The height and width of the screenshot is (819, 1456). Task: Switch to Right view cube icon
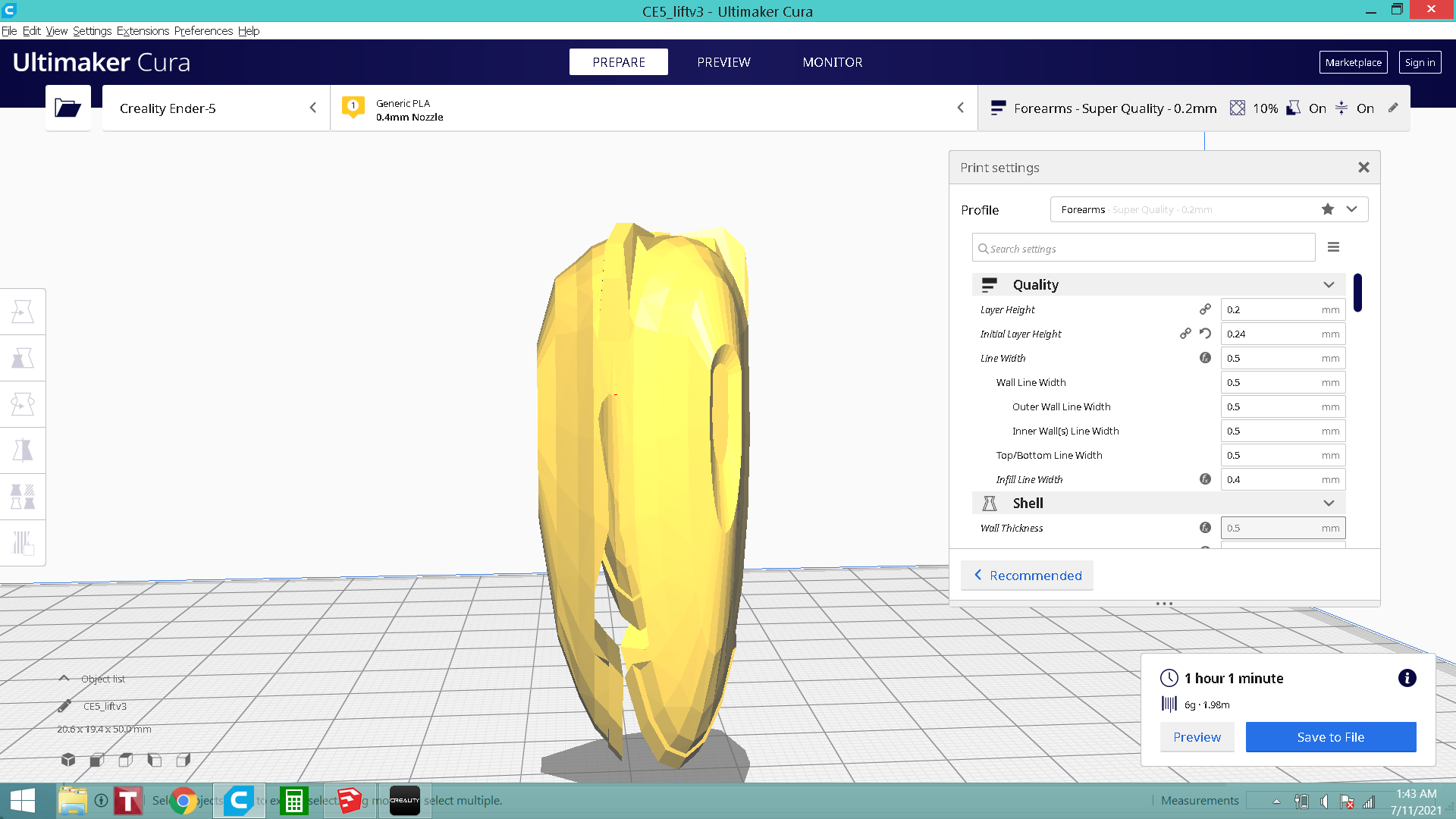tap(183, 759)
